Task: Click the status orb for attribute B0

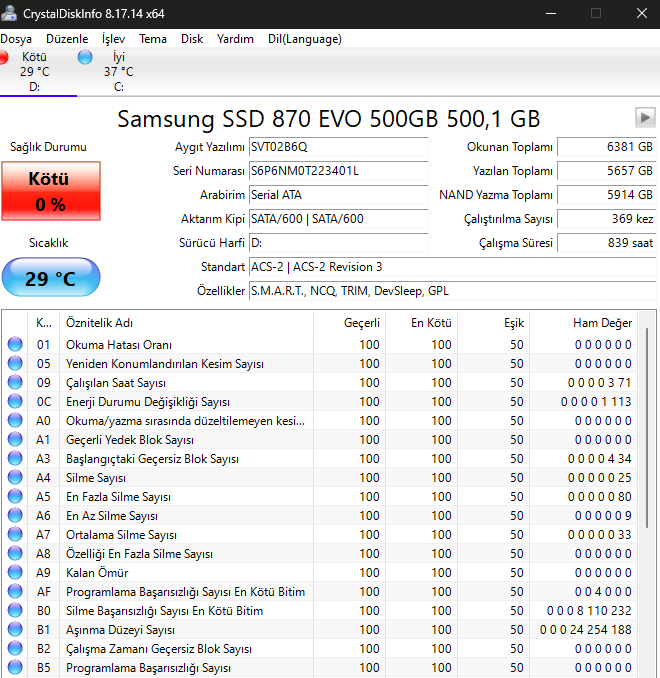Action: coord(15,611)
